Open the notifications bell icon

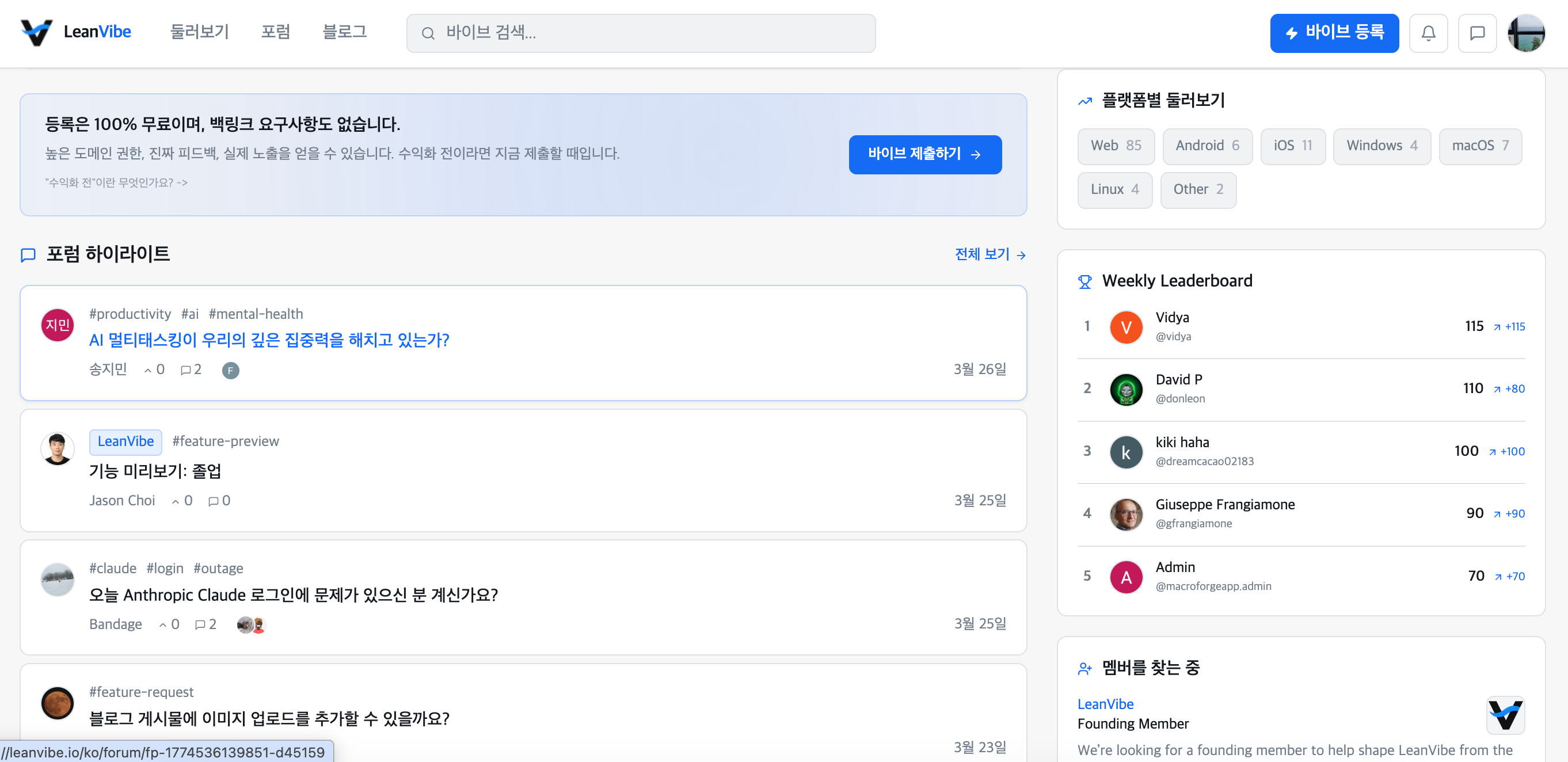1429,33
